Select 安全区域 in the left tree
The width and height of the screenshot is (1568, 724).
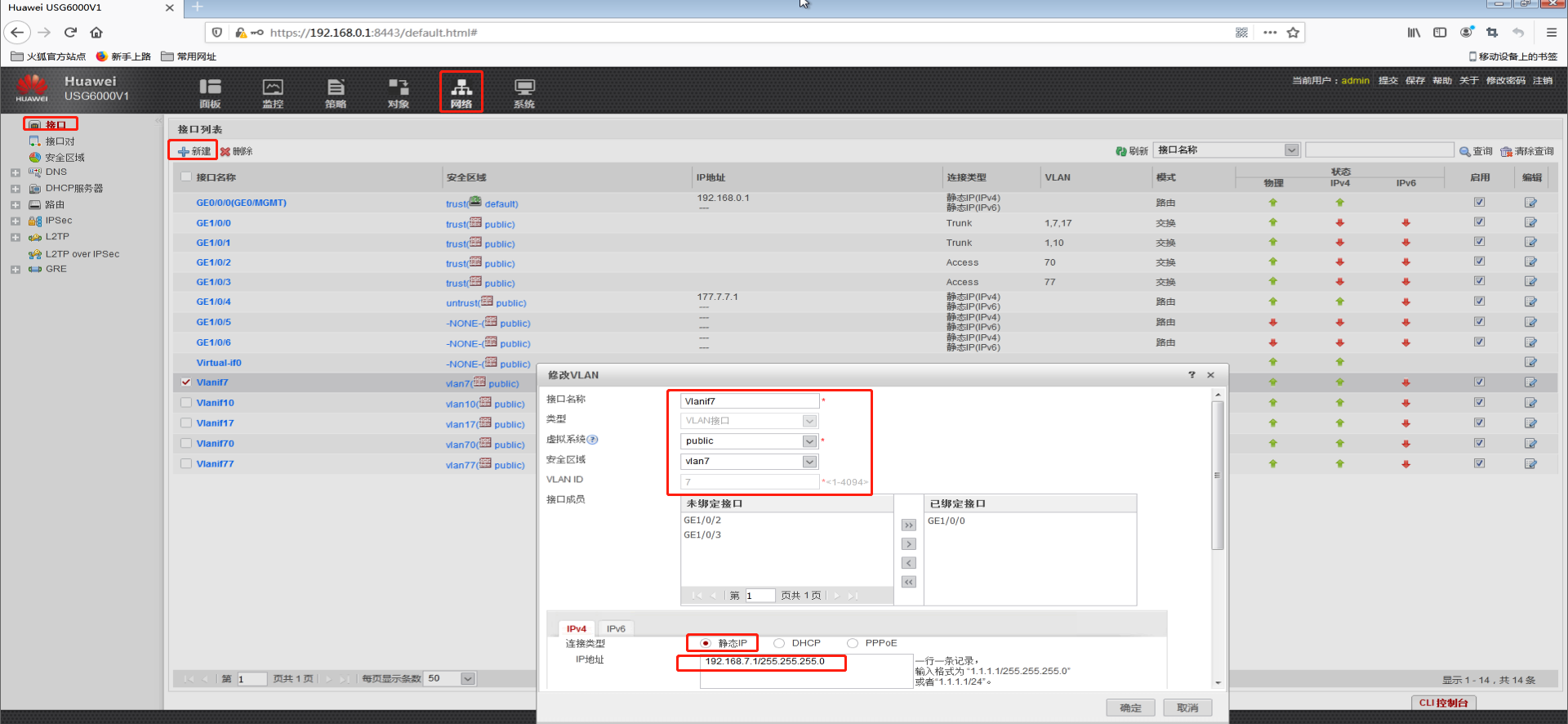click(x=65, y=158)
